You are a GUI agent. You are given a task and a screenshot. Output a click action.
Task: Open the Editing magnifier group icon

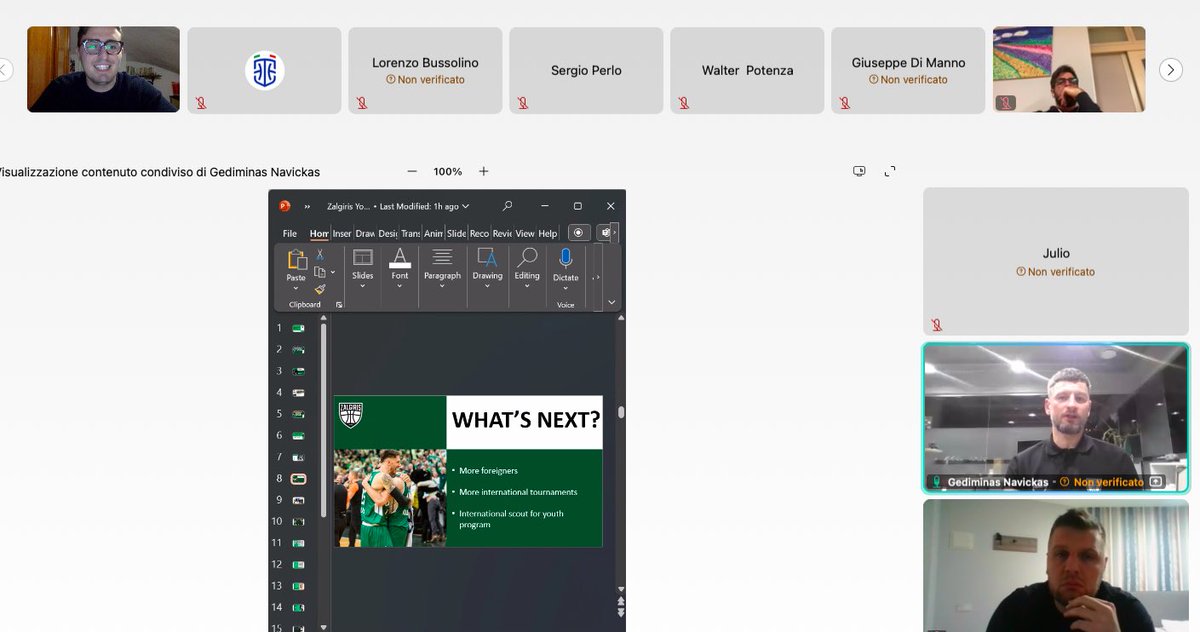point(527,258)
